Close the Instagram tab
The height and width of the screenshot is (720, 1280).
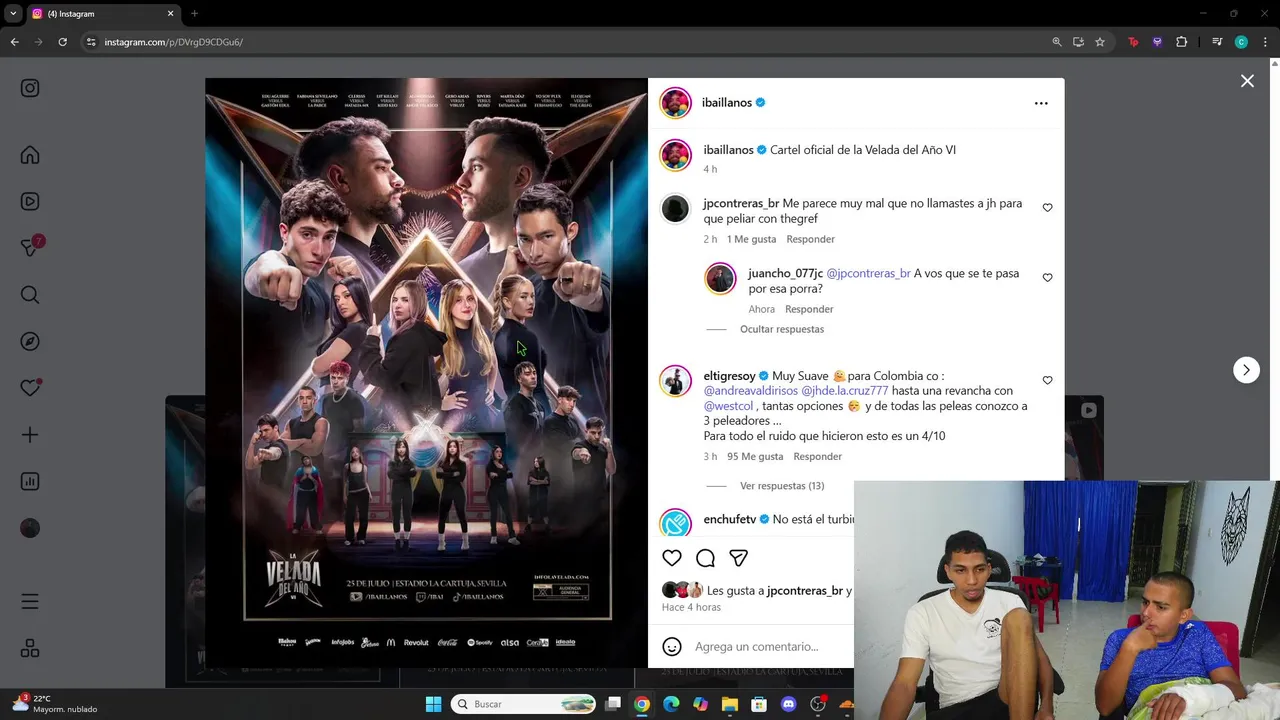(170, 14)
